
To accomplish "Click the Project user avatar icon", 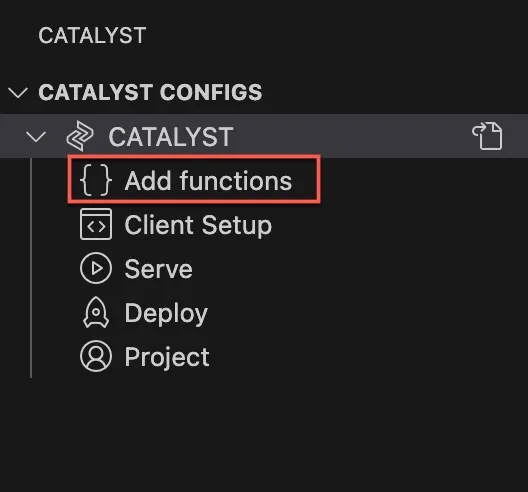I will [96, 356].
